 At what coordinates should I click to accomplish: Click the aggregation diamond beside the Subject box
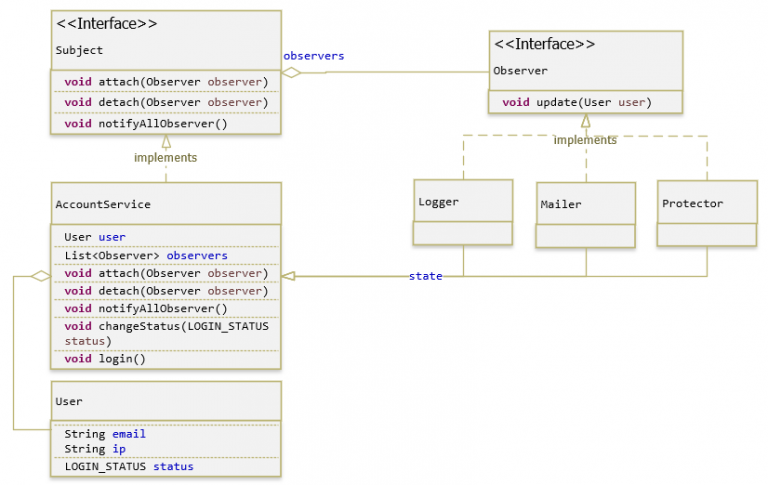tap(292, 72)
